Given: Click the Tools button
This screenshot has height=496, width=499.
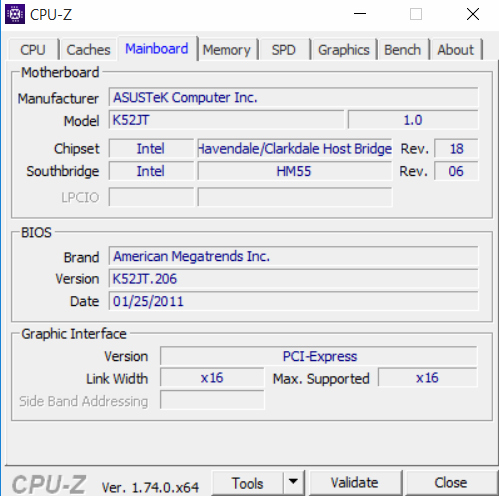Looking at the screenshot, I should coord(248,483).
